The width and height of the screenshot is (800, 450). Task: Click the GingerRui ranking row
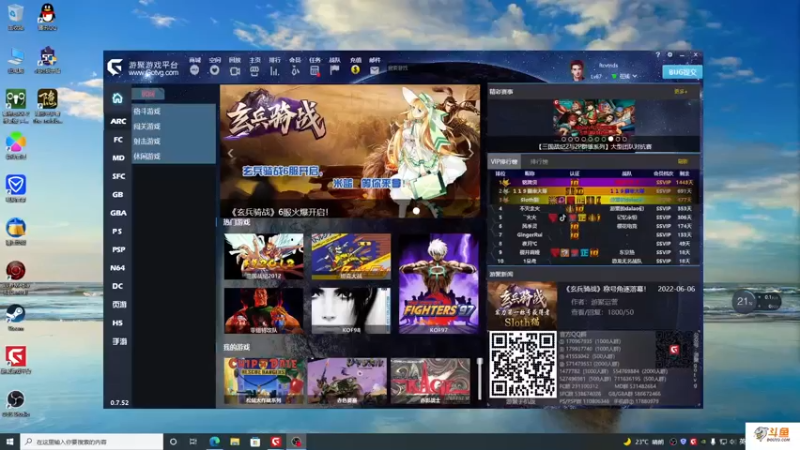595,235
